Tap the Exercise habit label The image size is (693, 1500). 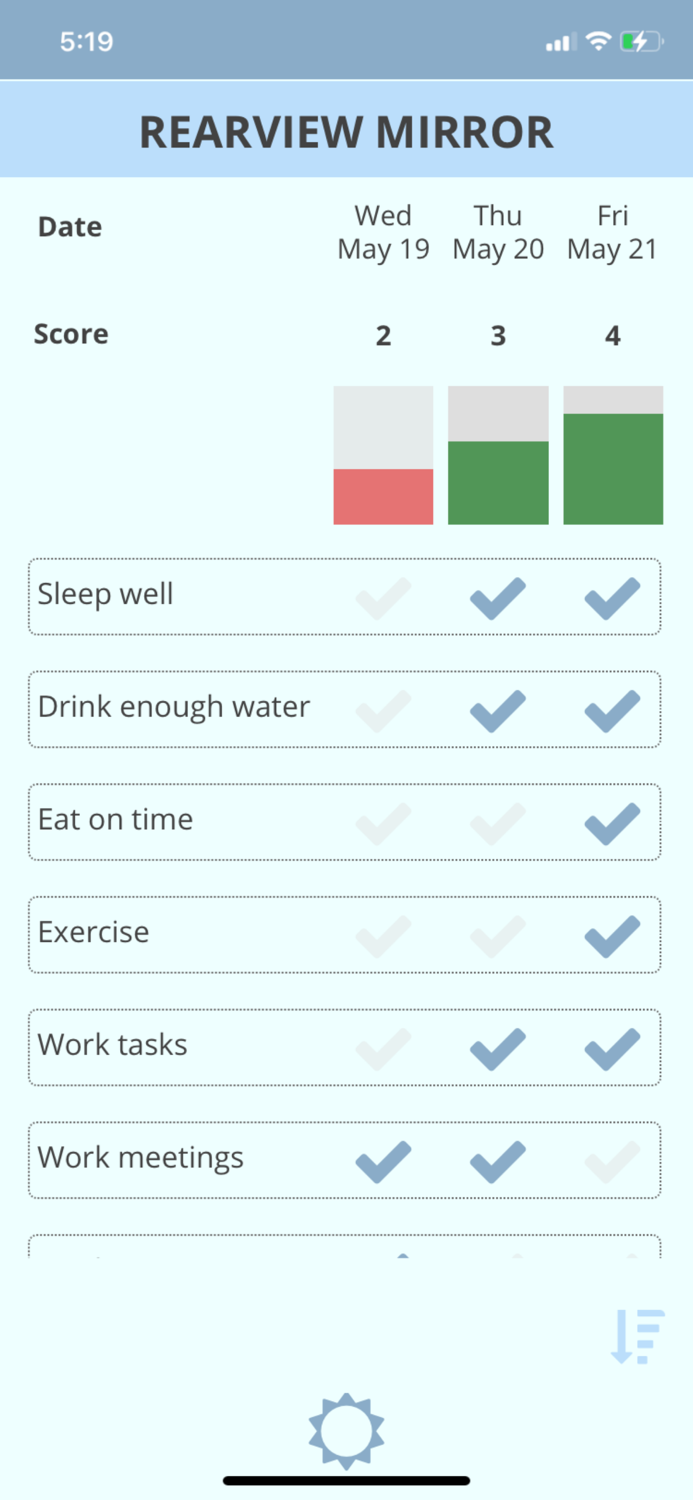click(94, 932)
